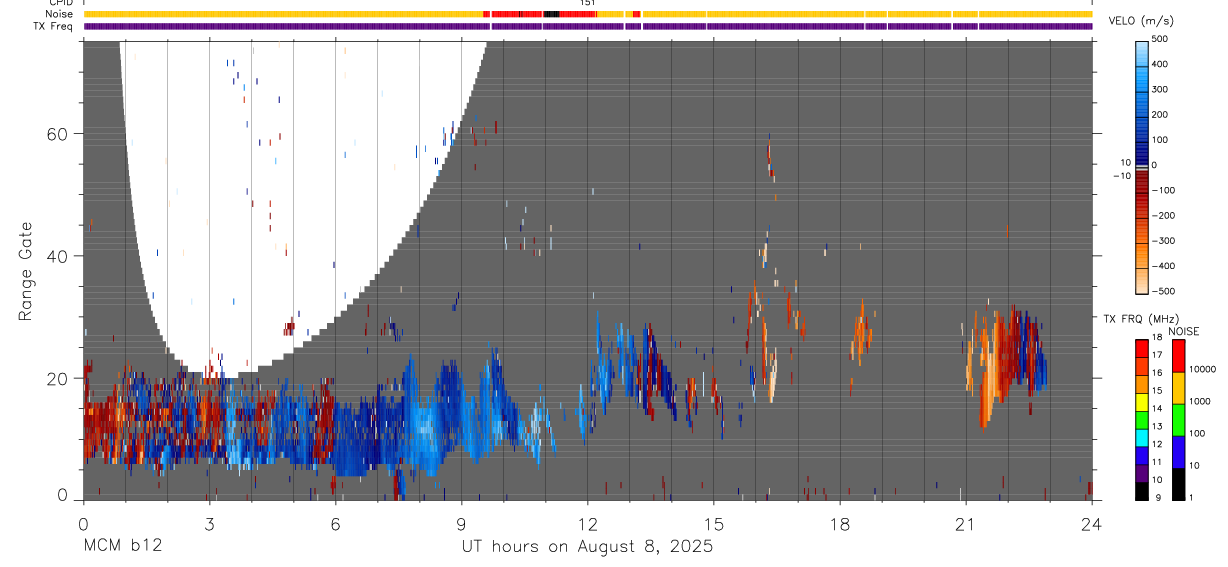Viewport: 1228px width, 567px height.
Task: Click the 'NOISE' legend title
Action: pos(1183,331)
